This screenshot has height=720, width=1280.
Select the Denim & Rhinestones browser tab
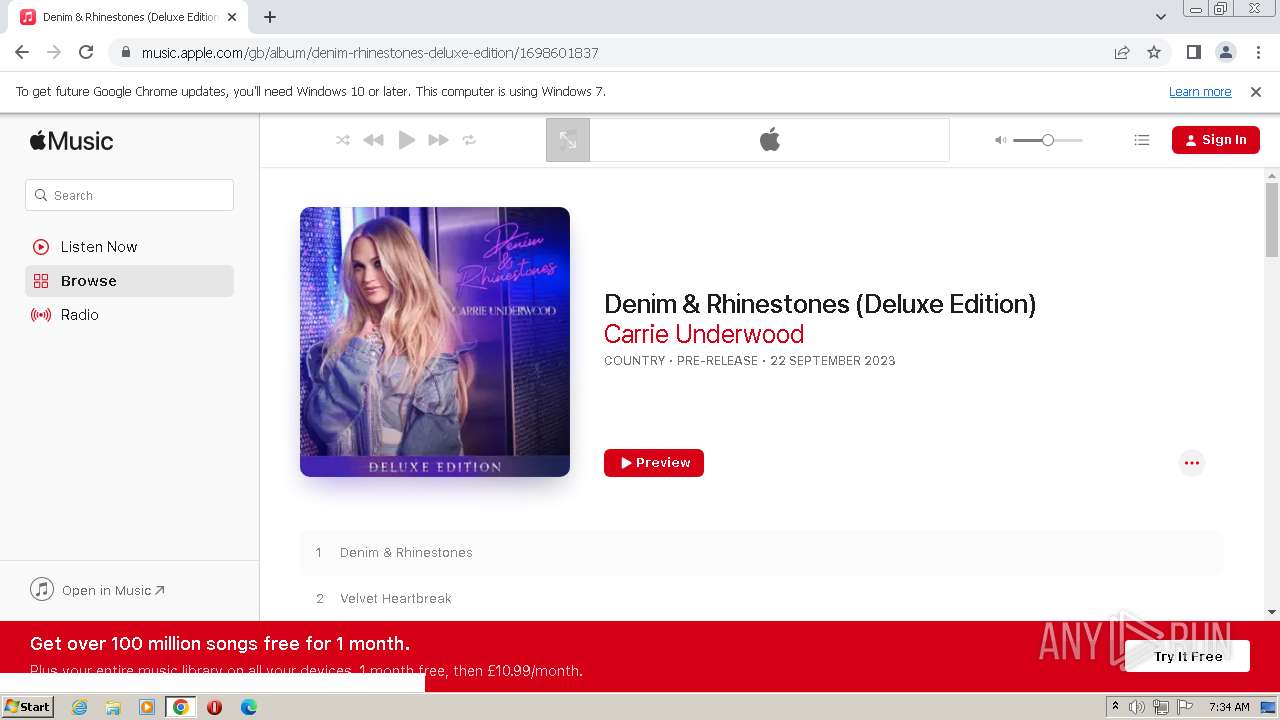tap(130, 17)
